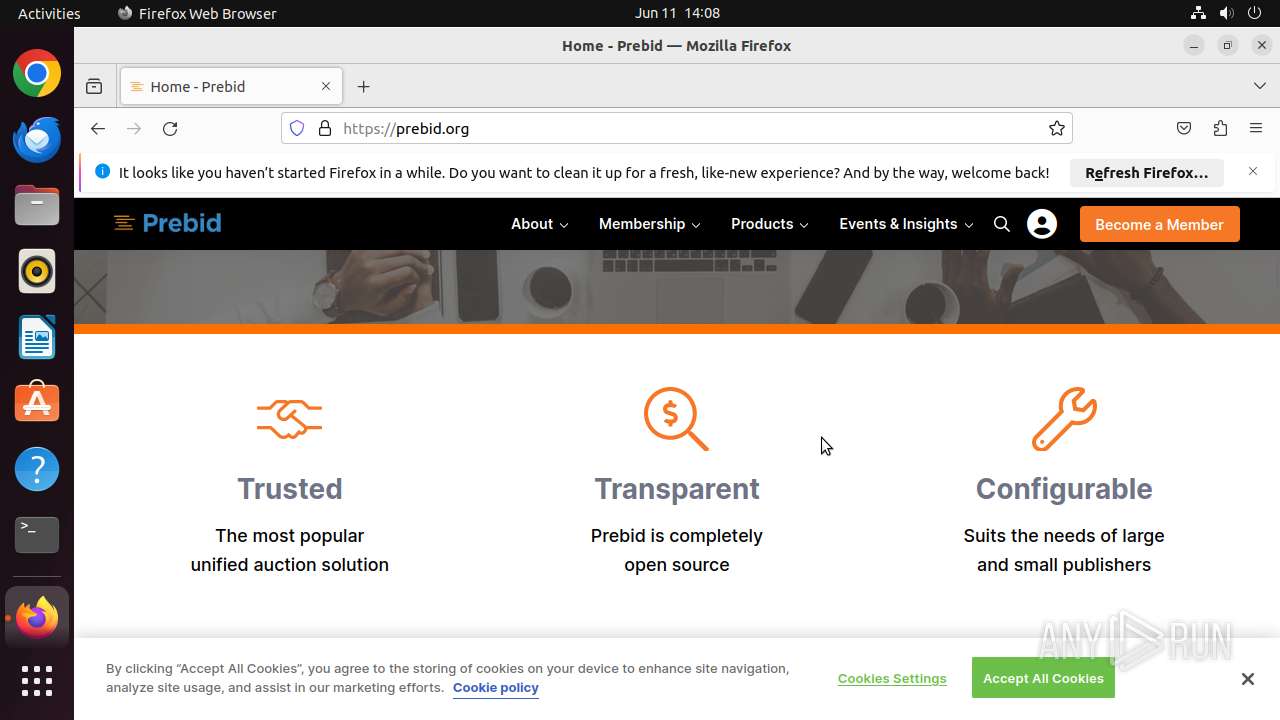This screenshot has height=720, width=1280.
Task: Open the clock and calendar menu
Action: pos(677,13)
